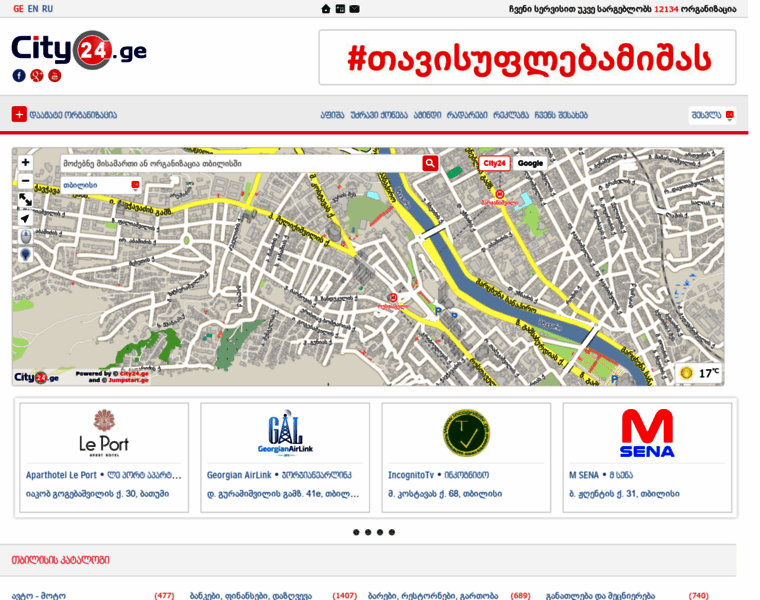
Task: Click address იაკობ გოგებაშვილის ქ. 30, ბათუმი
Action: [x=97, y=494]
